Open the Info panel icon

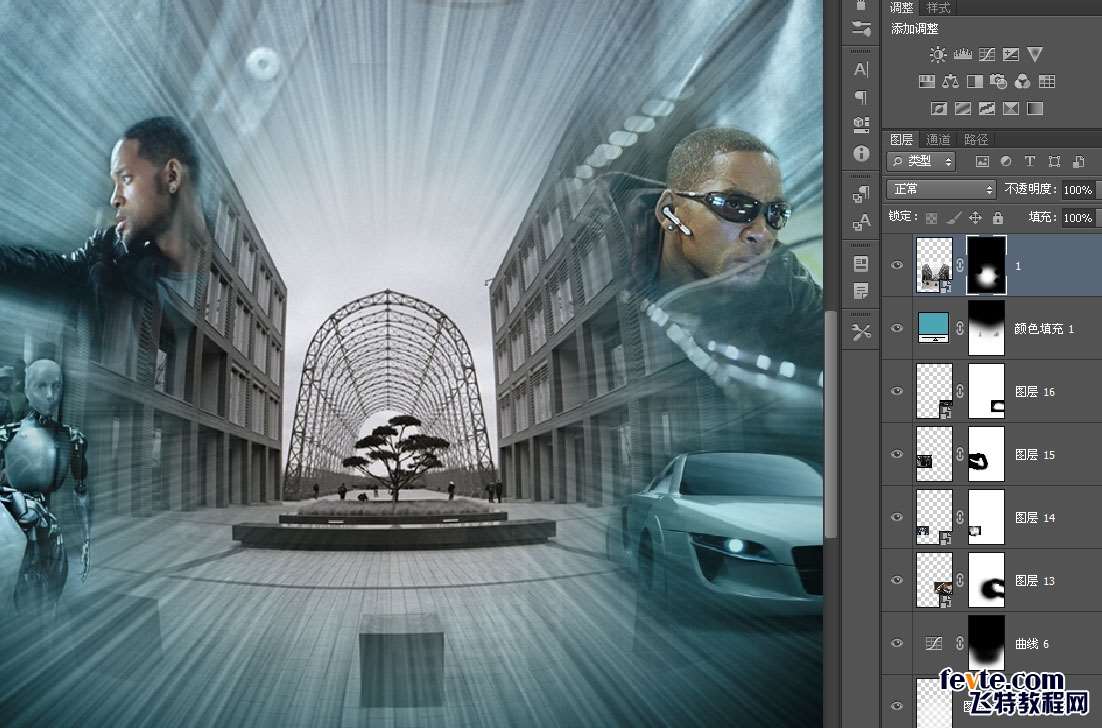861,153
